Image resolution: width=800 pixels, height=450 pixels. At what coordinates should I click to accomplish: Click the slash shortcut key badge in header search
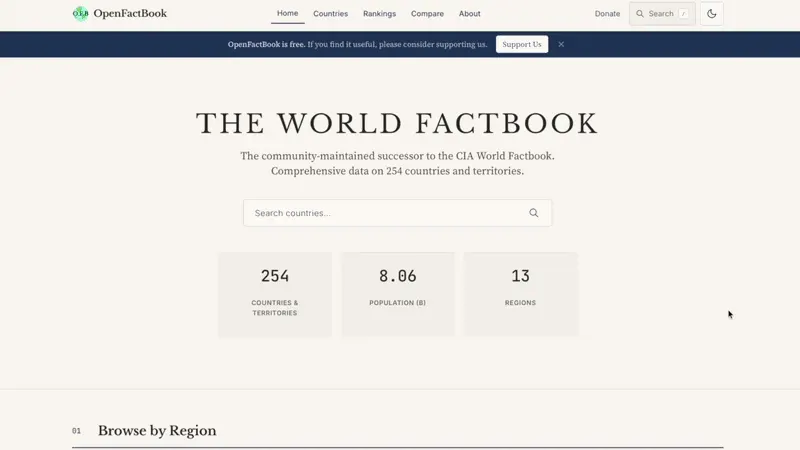point(683,14)
